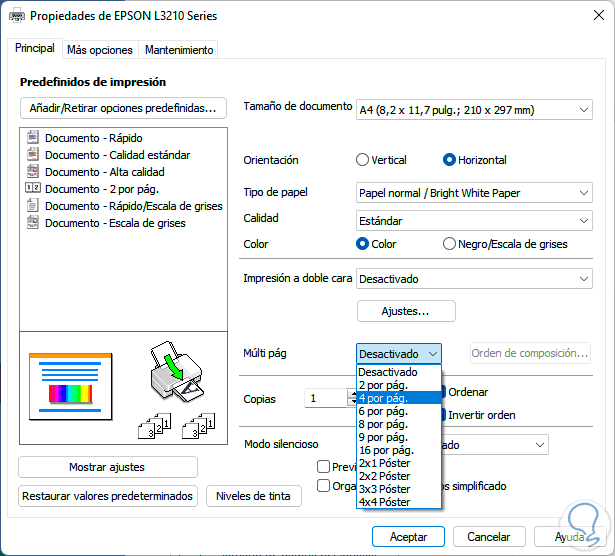
Task: Click the Ayuda button
Action: pos(570,536)
